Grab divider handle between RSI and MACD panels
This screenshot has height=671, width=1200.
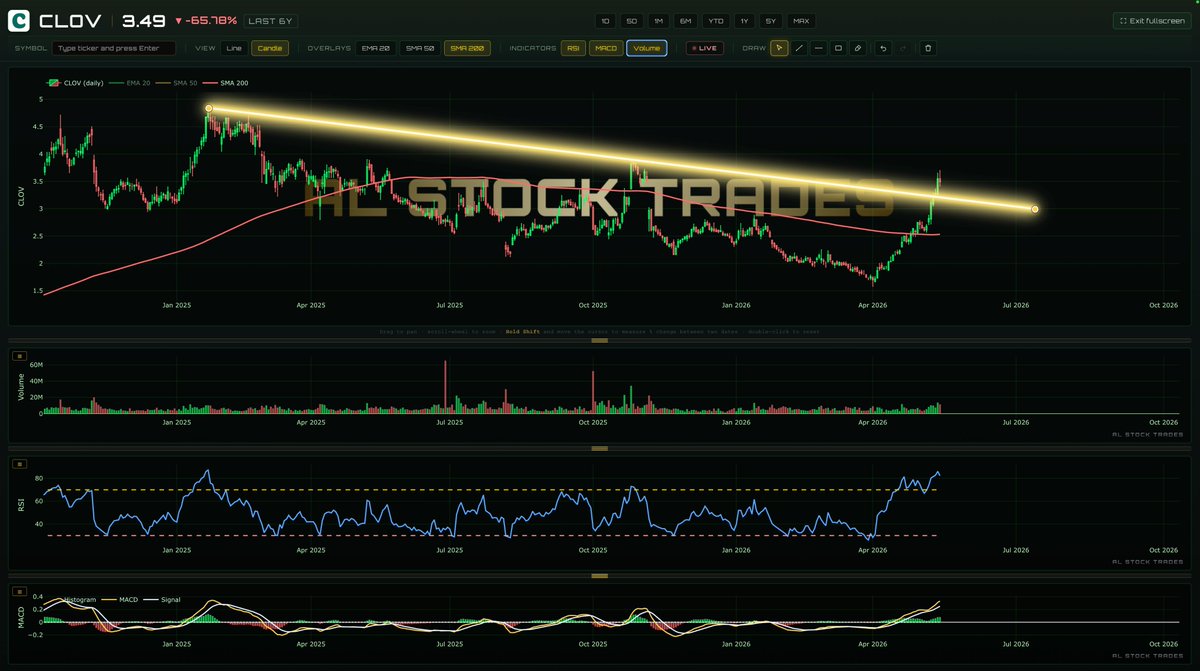[x=600, y=576]
